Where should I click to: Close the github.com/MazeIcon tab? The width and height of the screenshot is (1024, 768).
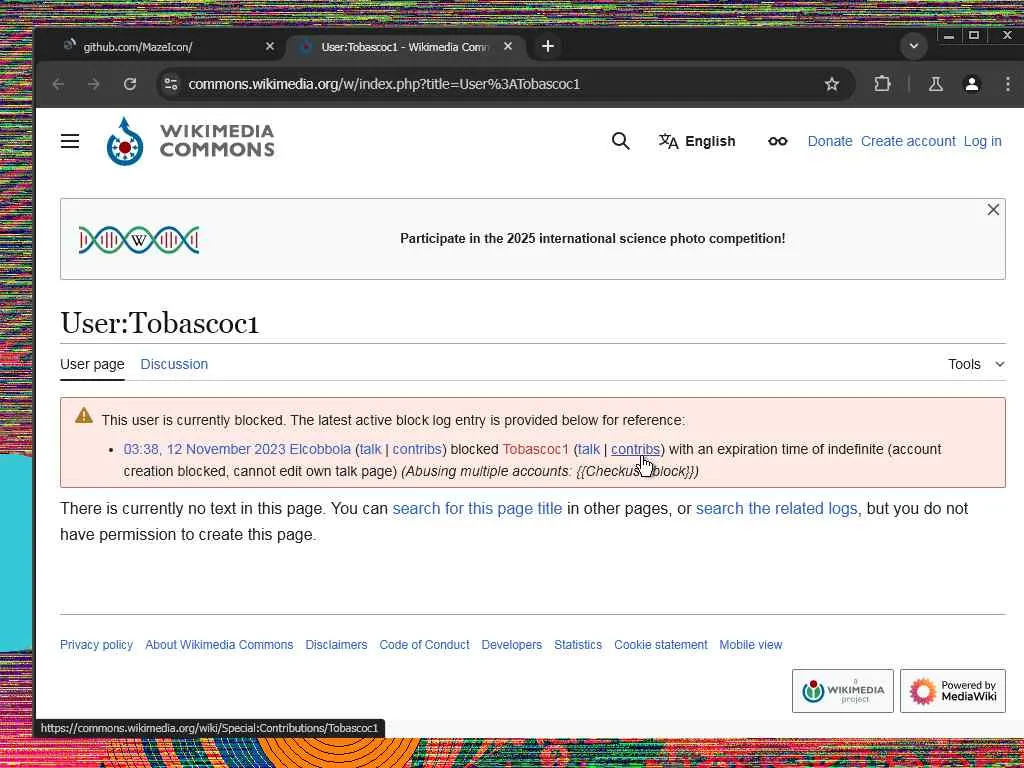270,46
